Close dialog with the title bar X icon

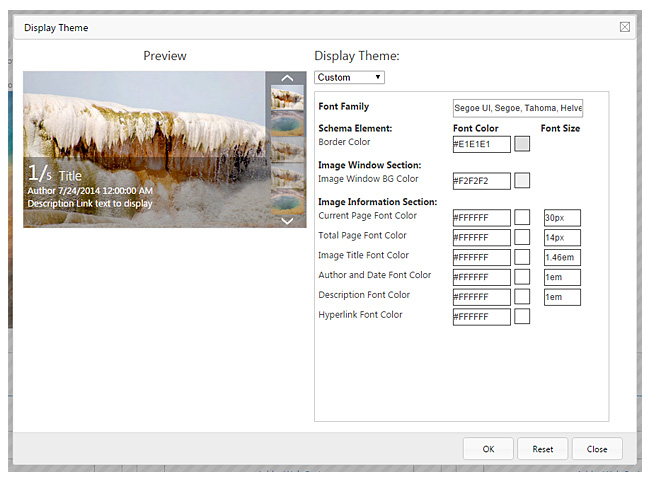(x=625, y=27)
